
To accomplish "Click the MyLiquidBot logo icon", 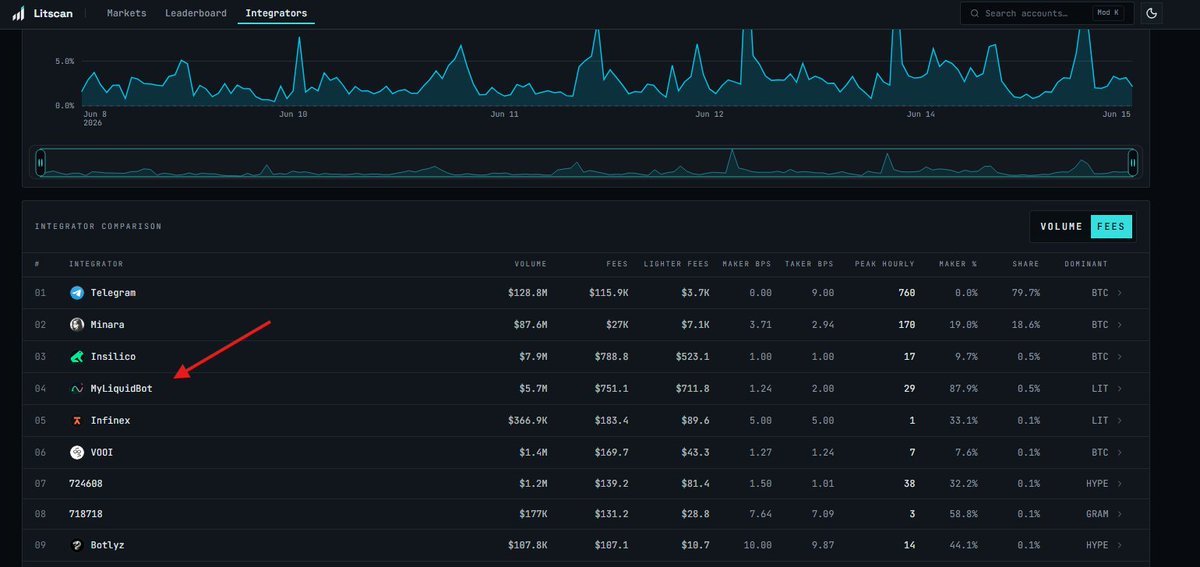I will click(x=77, y=389).
